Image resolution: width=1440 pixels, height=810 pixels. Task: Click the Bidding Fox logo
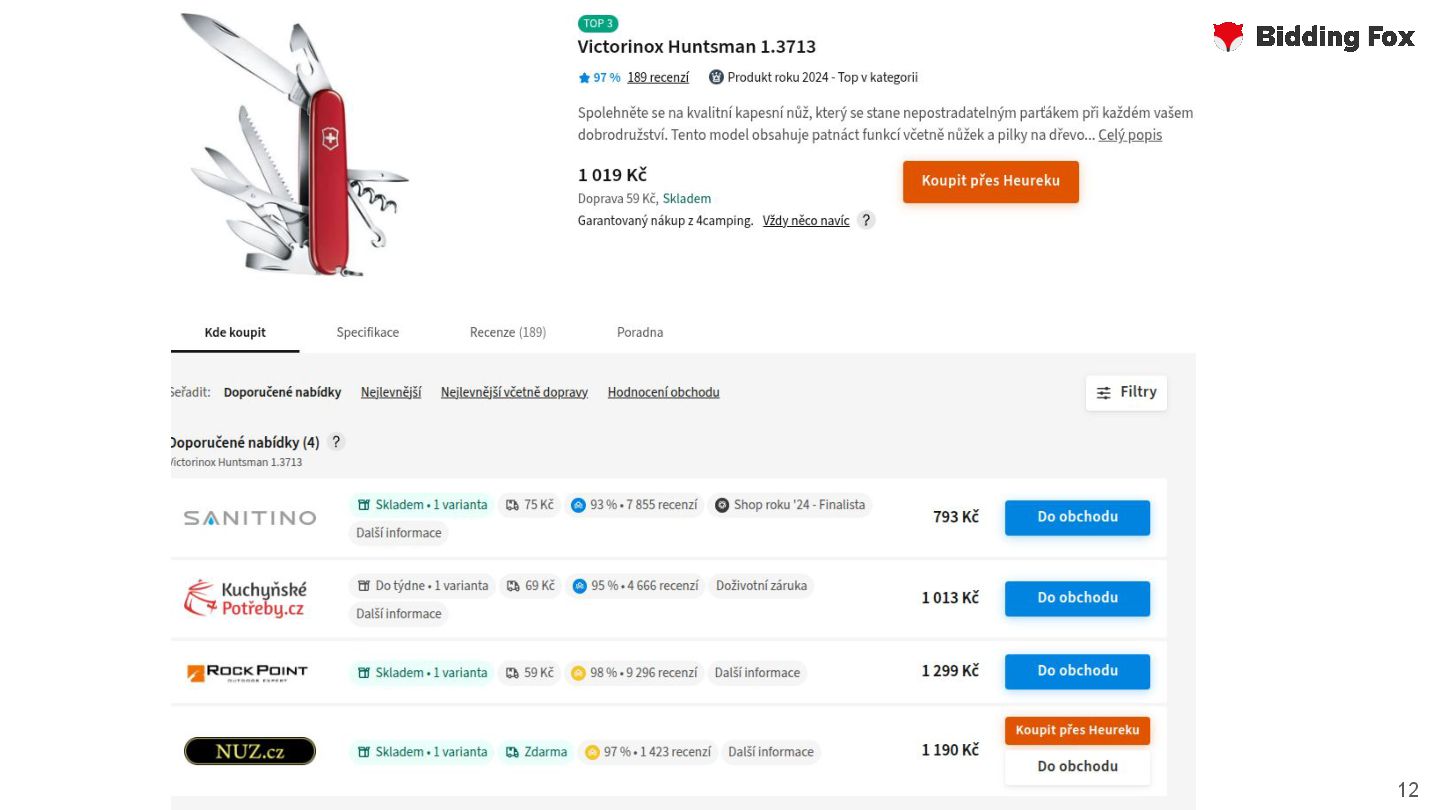coord(1313,37)
